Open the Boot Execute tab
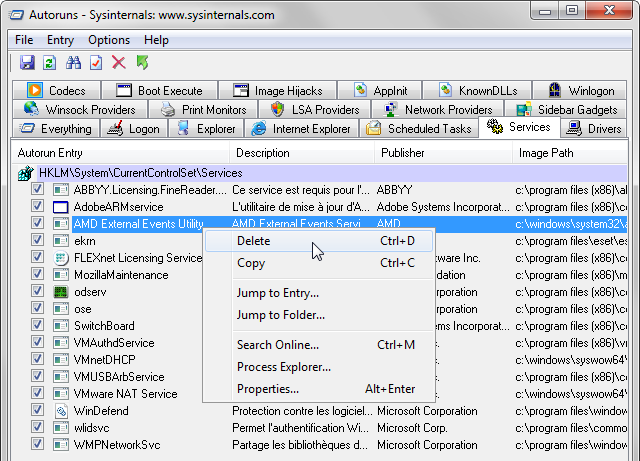640x461 pixels. [160, 90]
